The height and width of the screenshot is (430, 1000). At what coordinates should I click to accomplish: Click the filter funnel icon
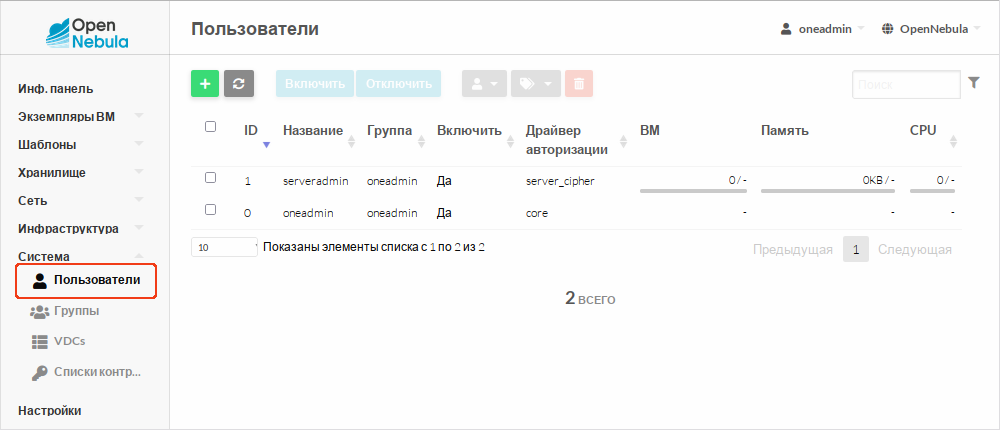coord(974,84)
